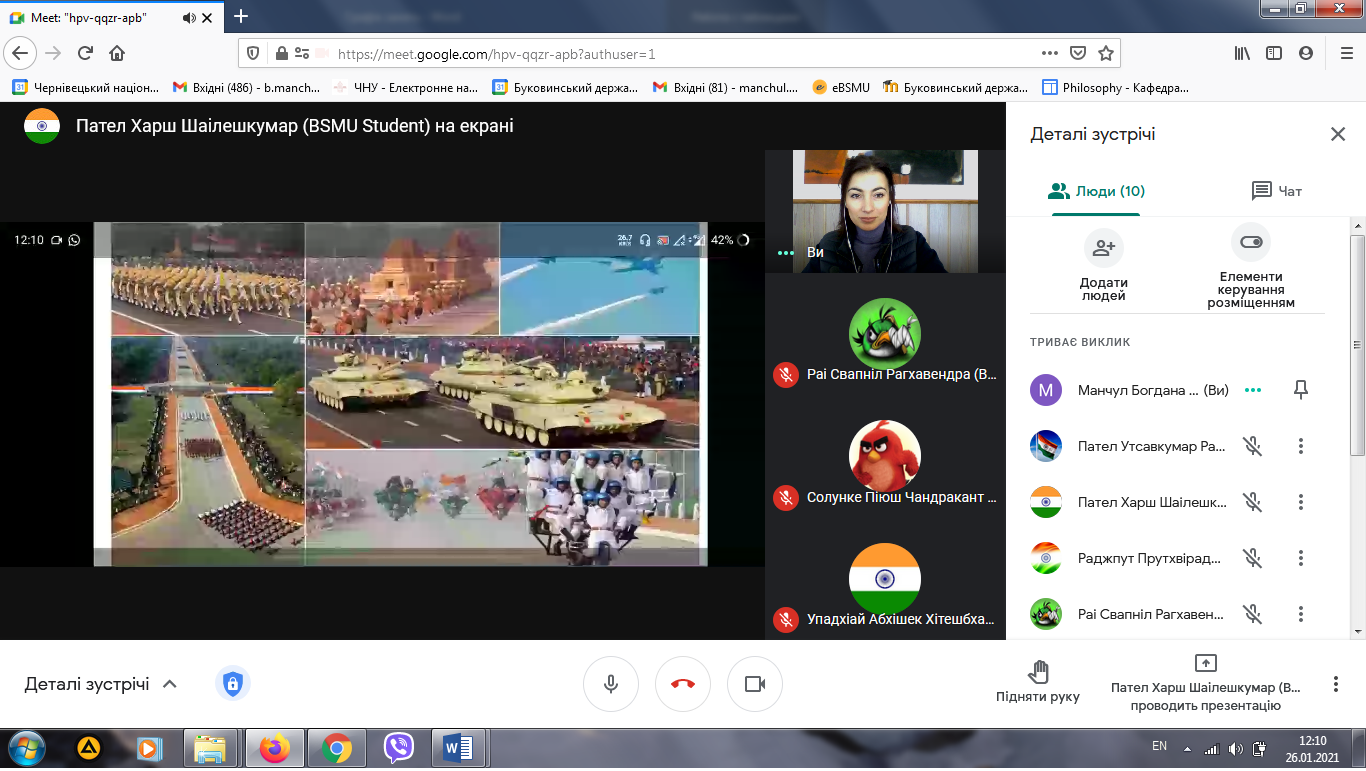The width and height of the screenshot is (1366, 771).
Task: Open page actions three-dot menu in address bar
Action: tap(1049, 53)
